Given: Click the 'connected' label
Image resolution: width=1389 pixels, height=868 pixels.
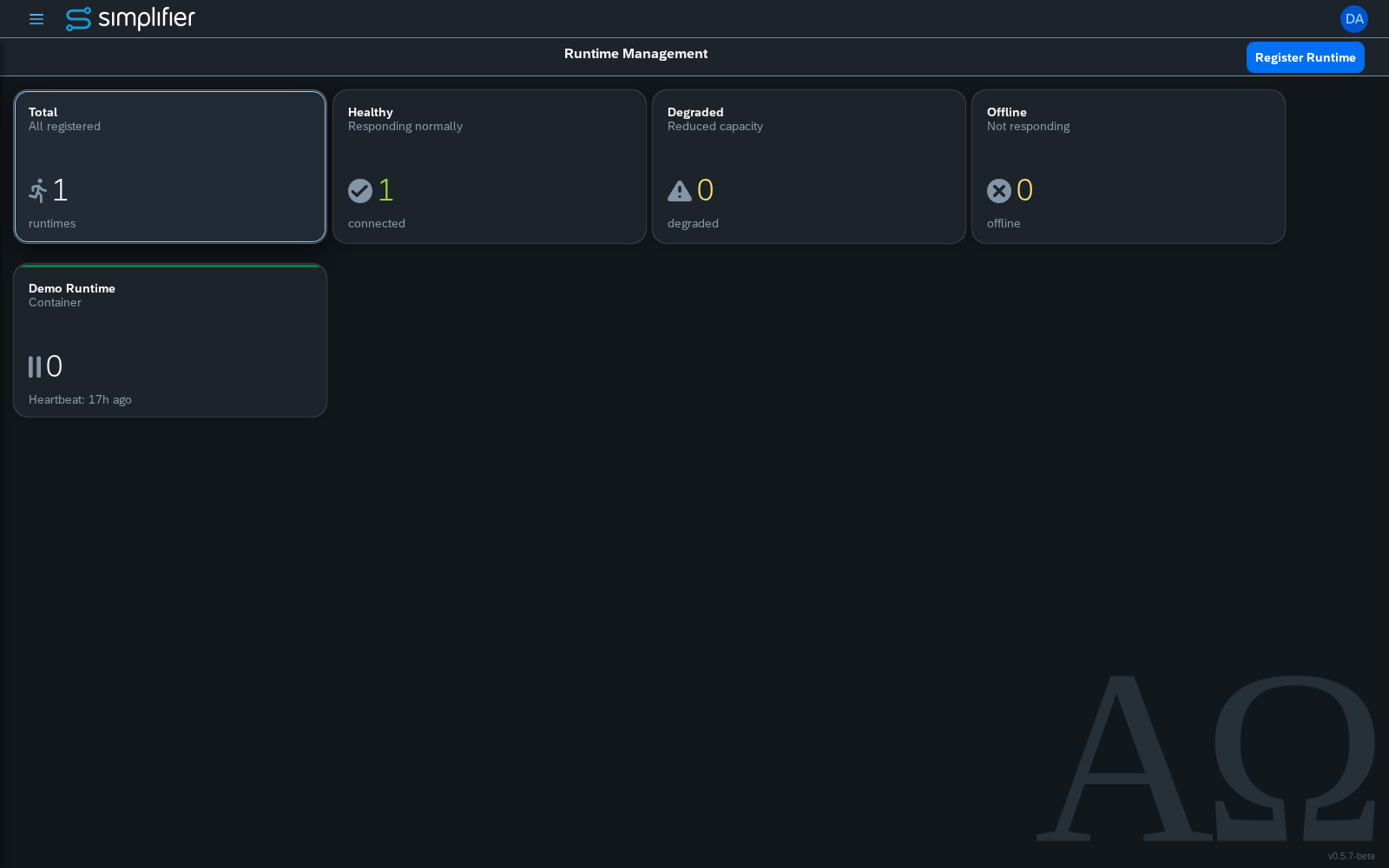Looking at the screenshot, I should (x=377, y=224).
